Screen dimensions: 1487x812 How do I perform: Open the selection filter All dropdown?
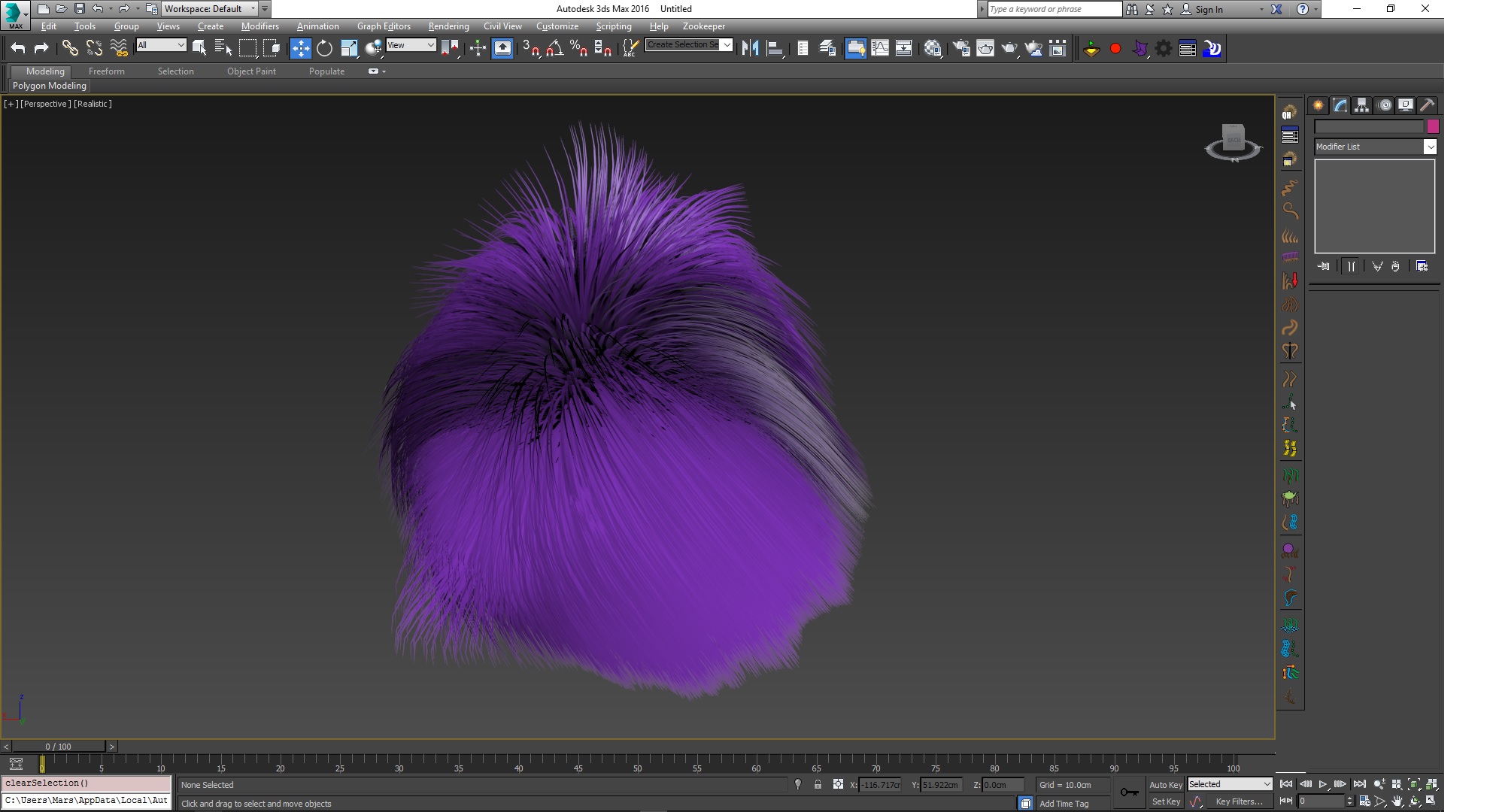coord(161,45)
